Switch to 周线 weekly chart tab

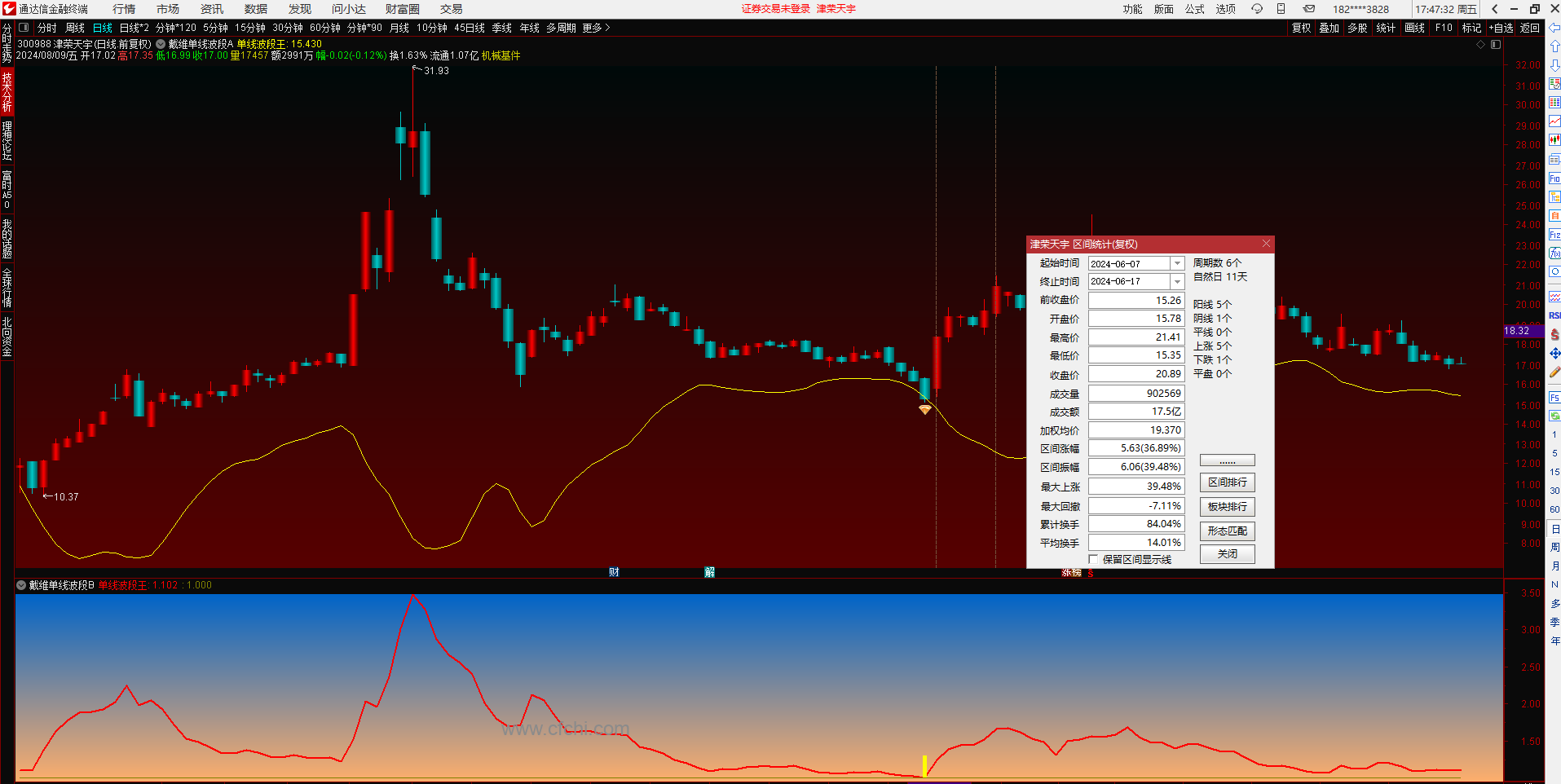[75, 28]
